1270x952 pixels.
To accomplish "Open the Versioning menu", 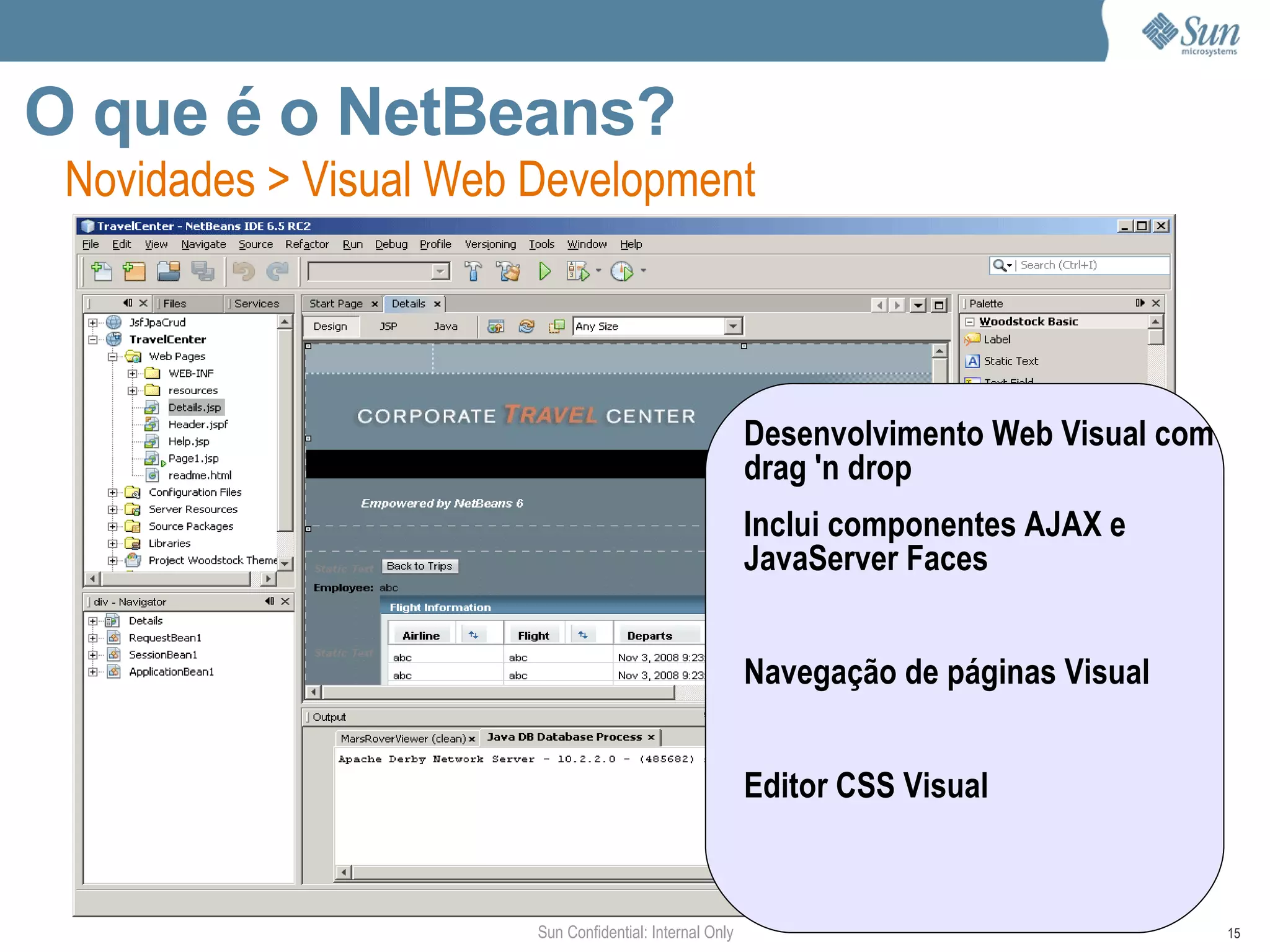I will (x=490, y=244).
